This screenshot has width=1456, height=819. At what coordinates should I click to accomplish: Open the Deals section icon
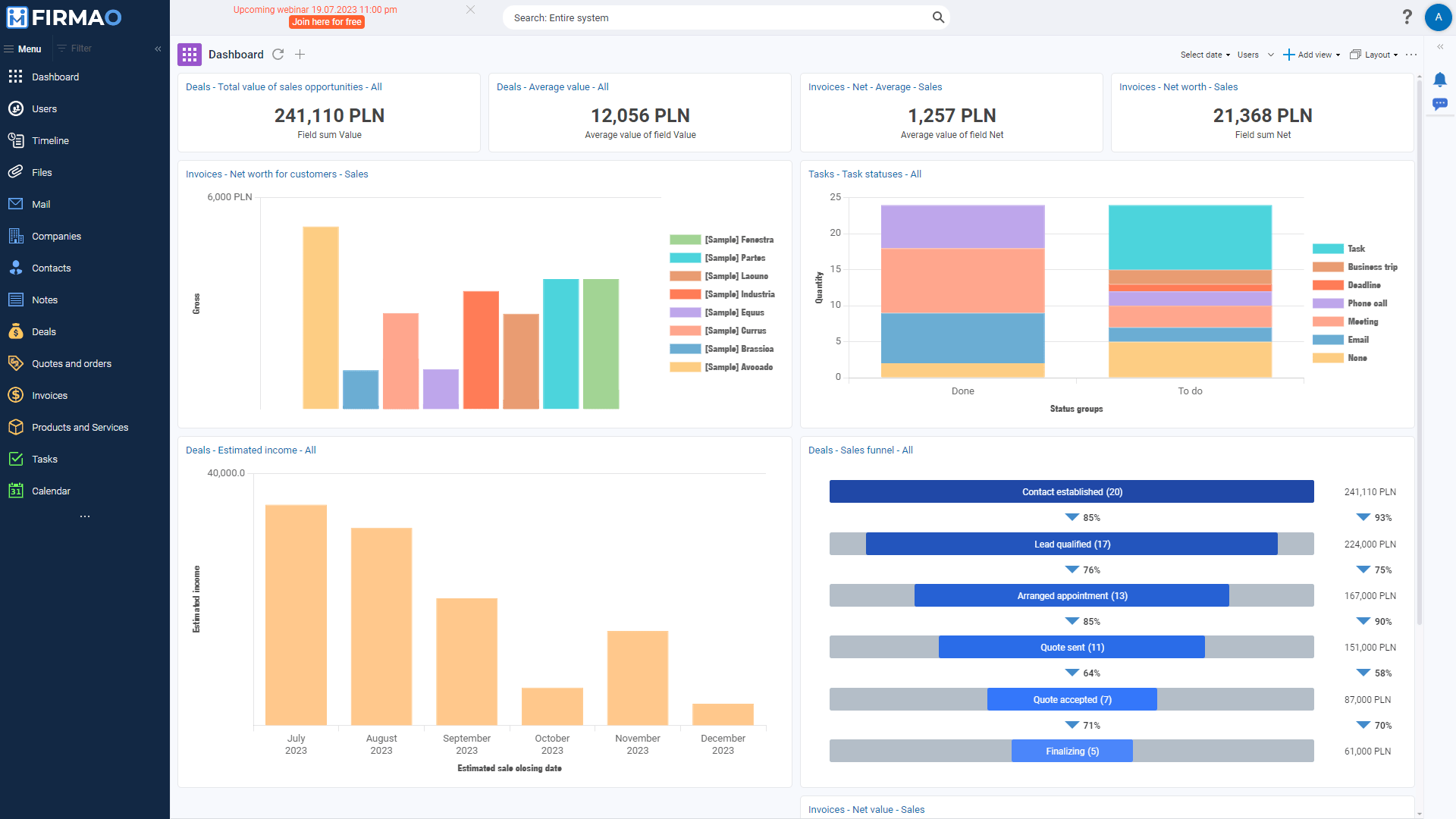pyautogui.click(x=16, y=331)
